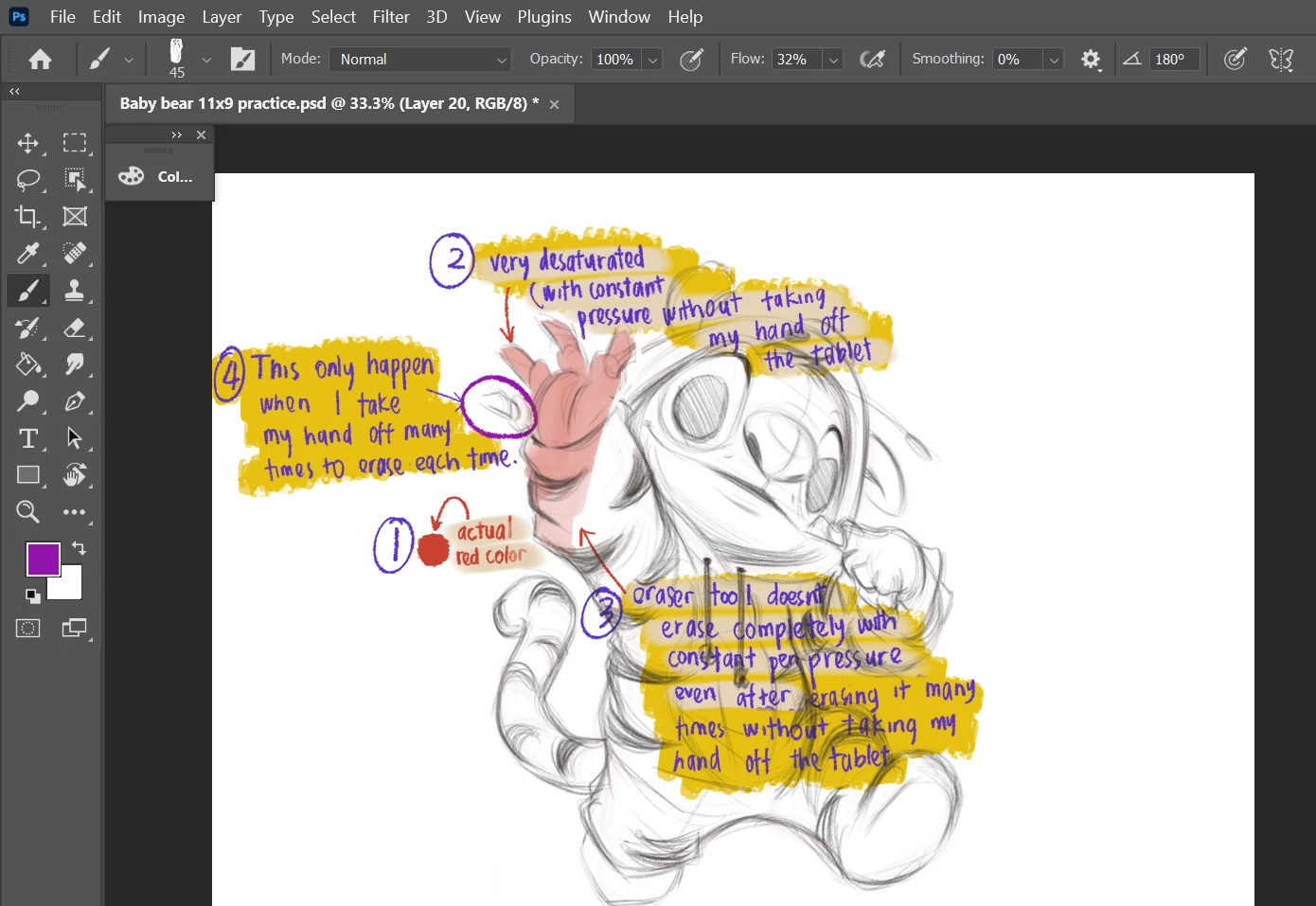Open the Help menu
Screen dimensions: 1316x906
click(685, 17)
